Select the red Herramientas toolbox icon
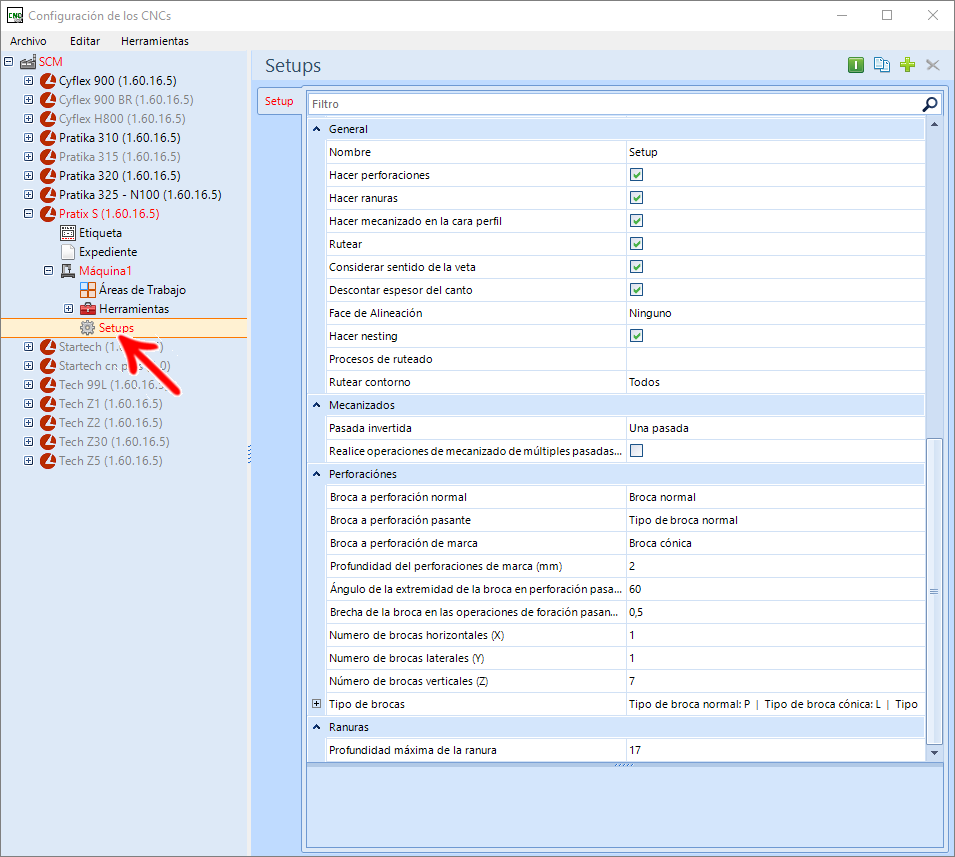Image resolution: width=955 pixels, height=857 pixels. pos(87,309)
